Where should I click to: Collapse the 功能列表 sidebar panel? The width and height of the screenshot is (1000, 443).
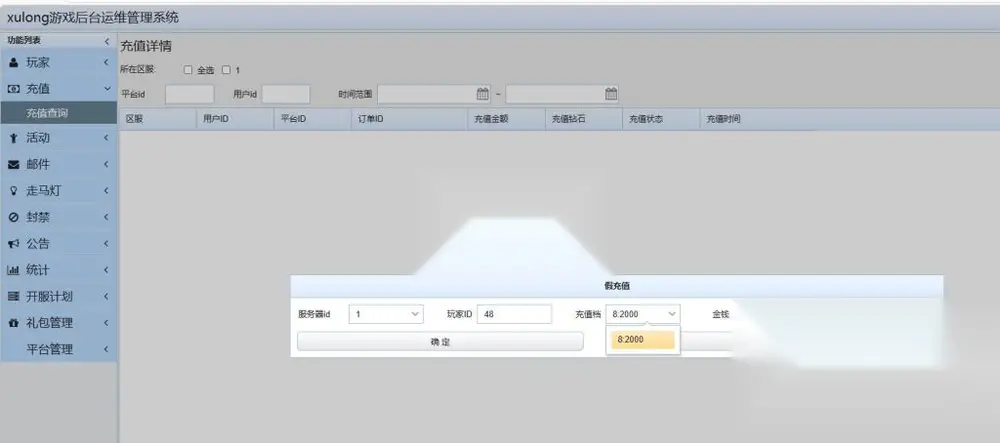107,41
